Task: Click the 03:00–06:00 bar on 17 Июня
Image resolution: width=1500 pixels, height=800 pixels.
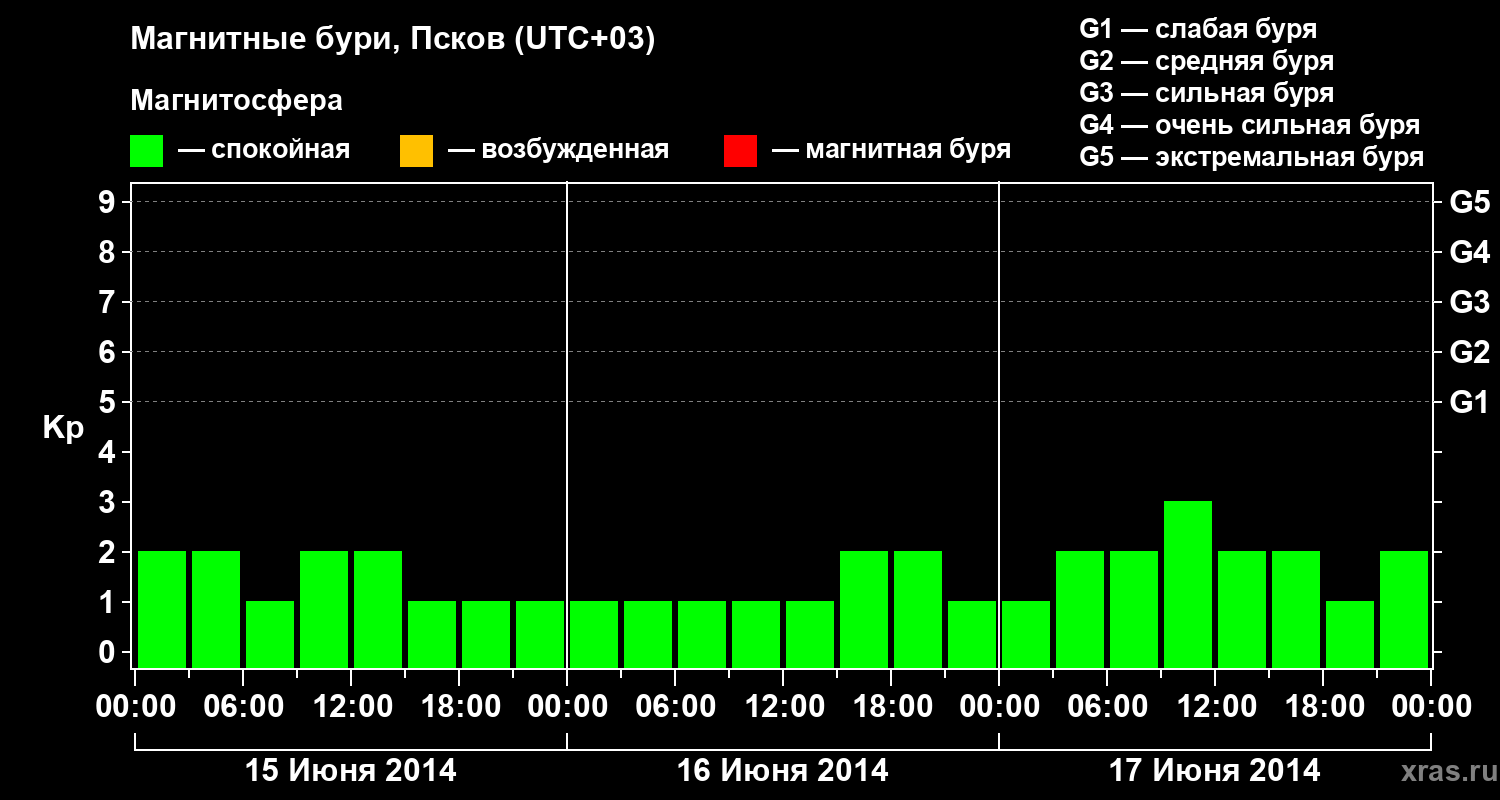Action: (1080, 609)
